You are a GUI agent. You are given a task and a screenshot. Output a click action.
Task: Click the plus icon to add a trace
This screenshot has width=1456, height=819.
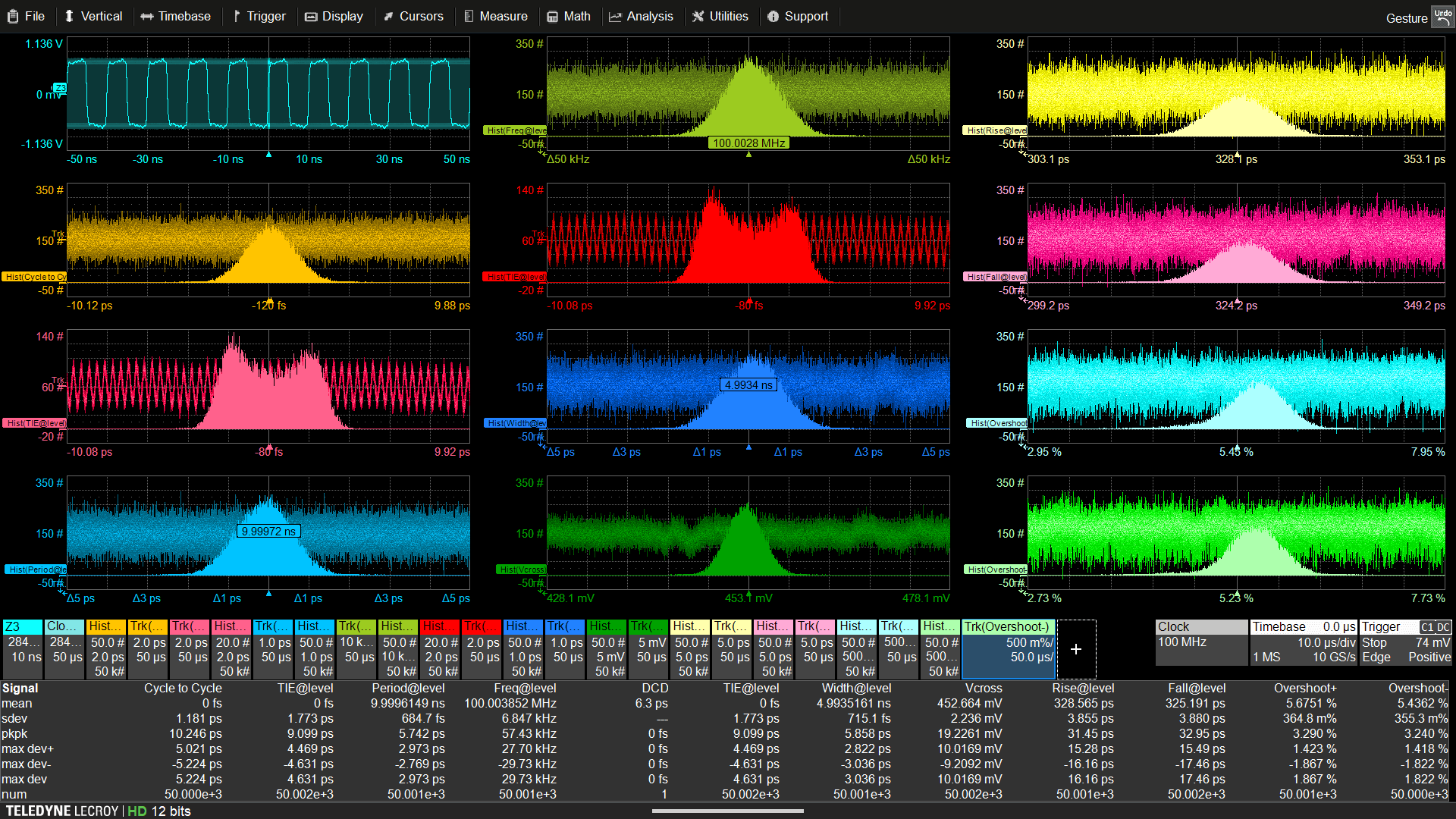(x=1075, y=649)
